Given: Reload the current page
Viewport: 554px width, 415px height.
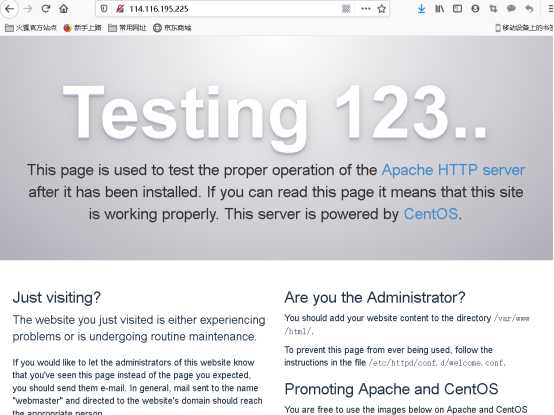Looking at the screenshot, I should click(x=46, y=9).
